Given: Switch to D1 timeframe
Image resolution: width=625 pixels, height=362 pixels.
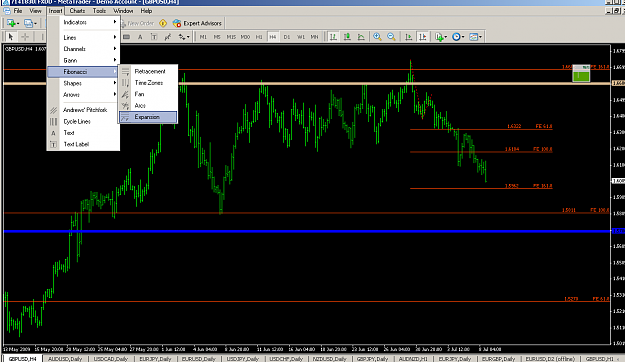Looking at the screenshot, I should point(287,37).
